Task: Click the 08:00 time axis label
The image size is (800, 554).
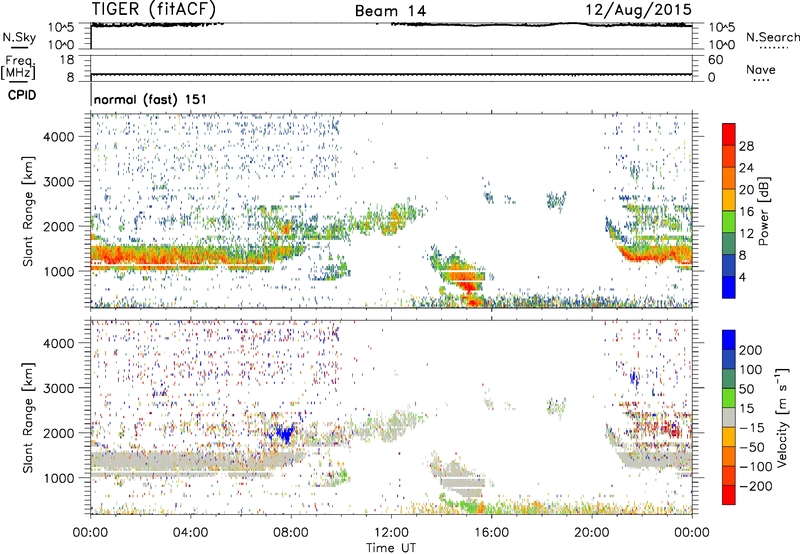Action: [x=291, y=533]
